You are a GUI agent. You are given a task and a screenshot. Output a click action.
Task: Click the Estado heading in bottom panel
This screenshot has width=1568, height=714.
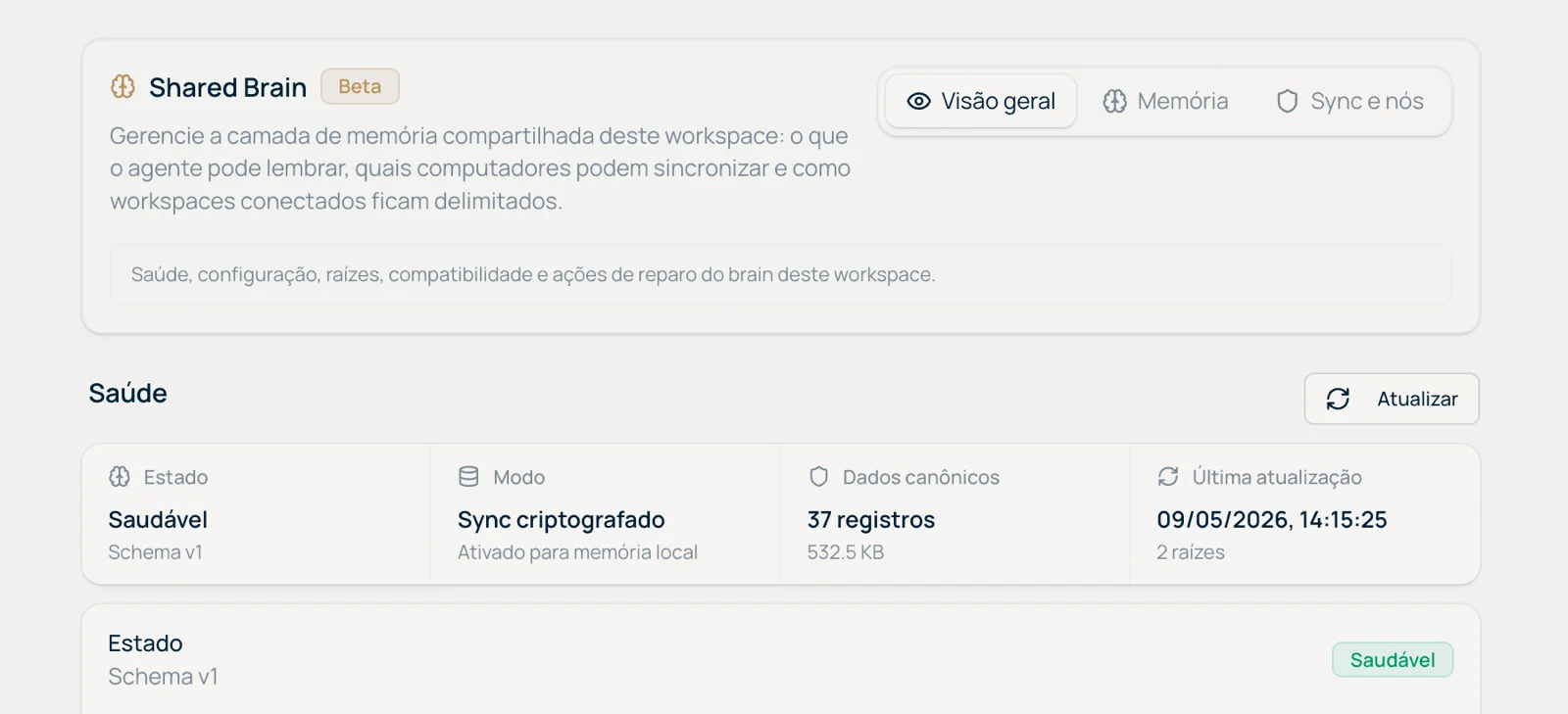point(145,643)
